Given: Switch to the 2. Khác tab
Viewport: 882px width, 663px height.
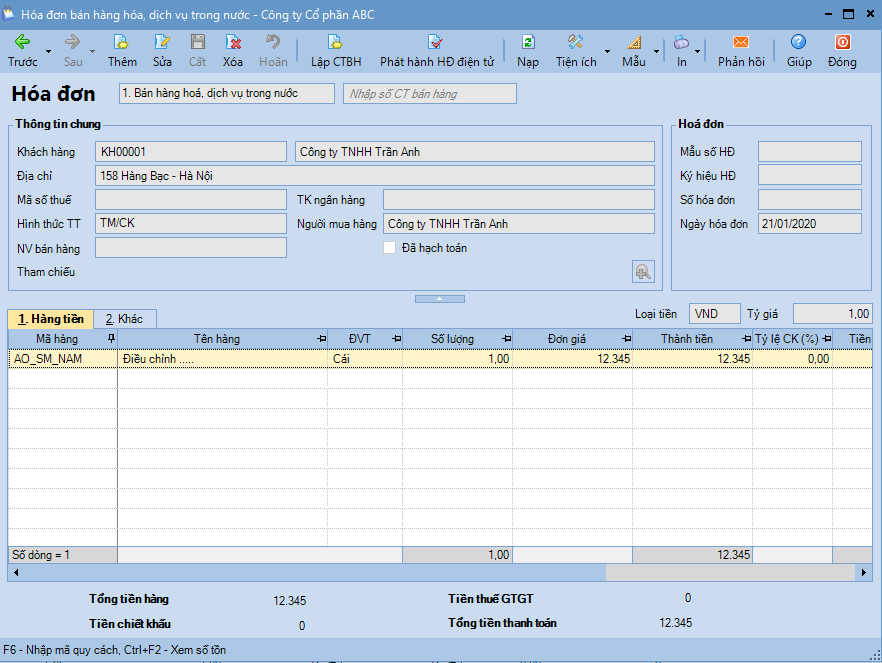Looking at the screenshot, I should [x=125, y=319].
